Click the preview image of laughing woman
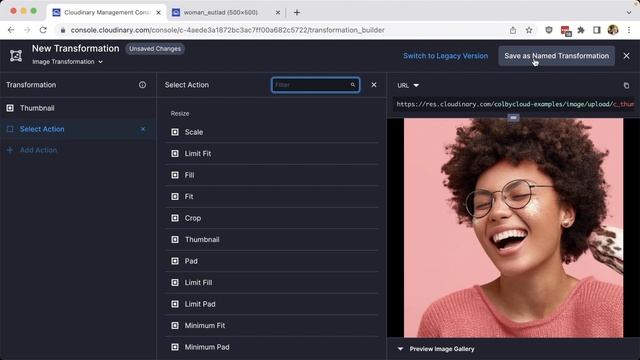The image size is (640, 360). click(513, 228)
